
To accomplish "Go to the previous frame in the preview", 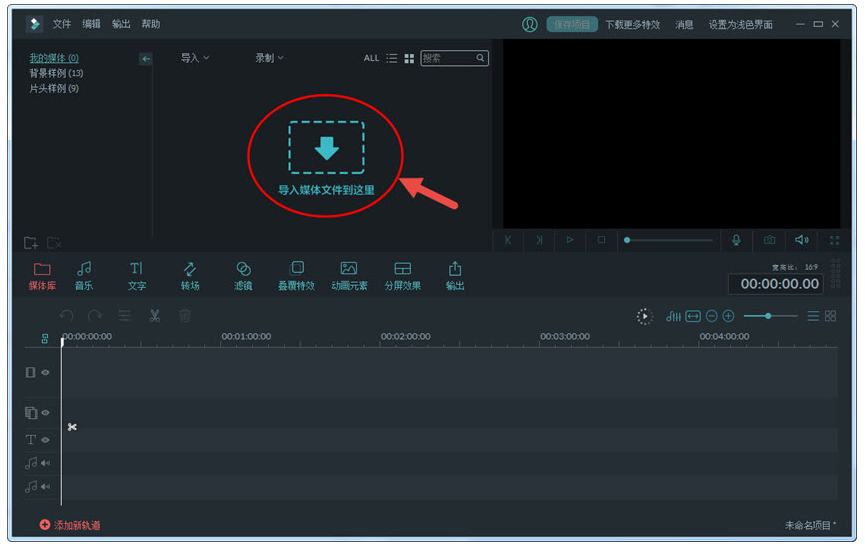I will pyautogui.click(x=508, y=240).
